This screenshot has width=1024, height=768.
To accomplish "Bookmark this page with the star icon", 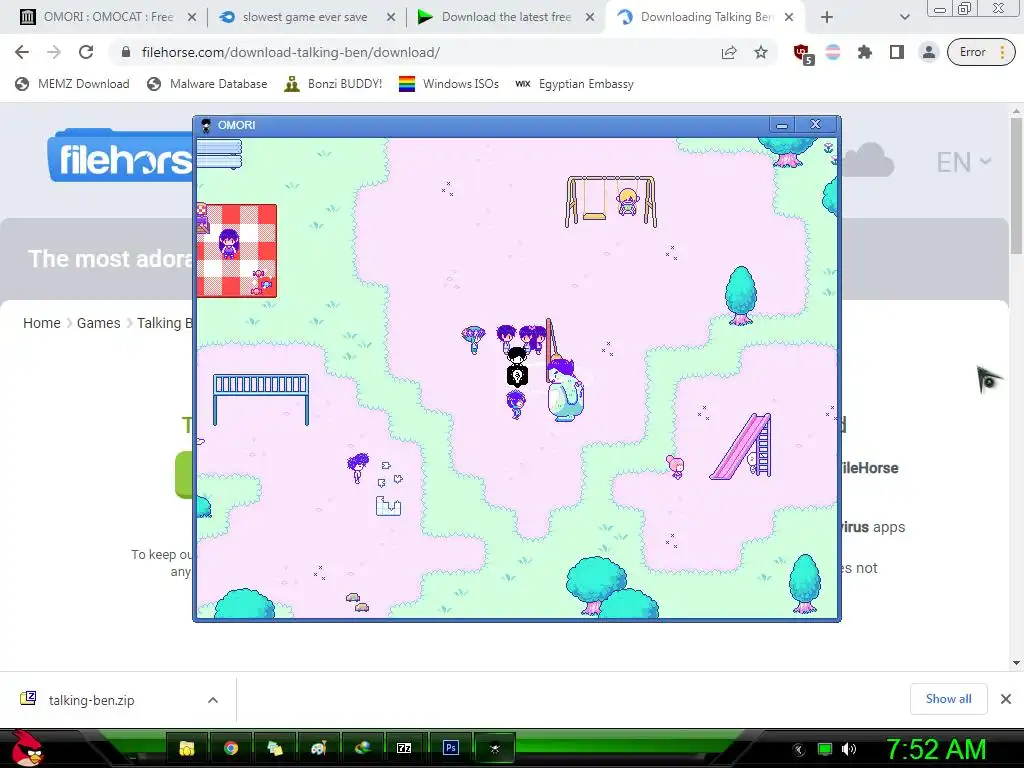I will 761,52.
